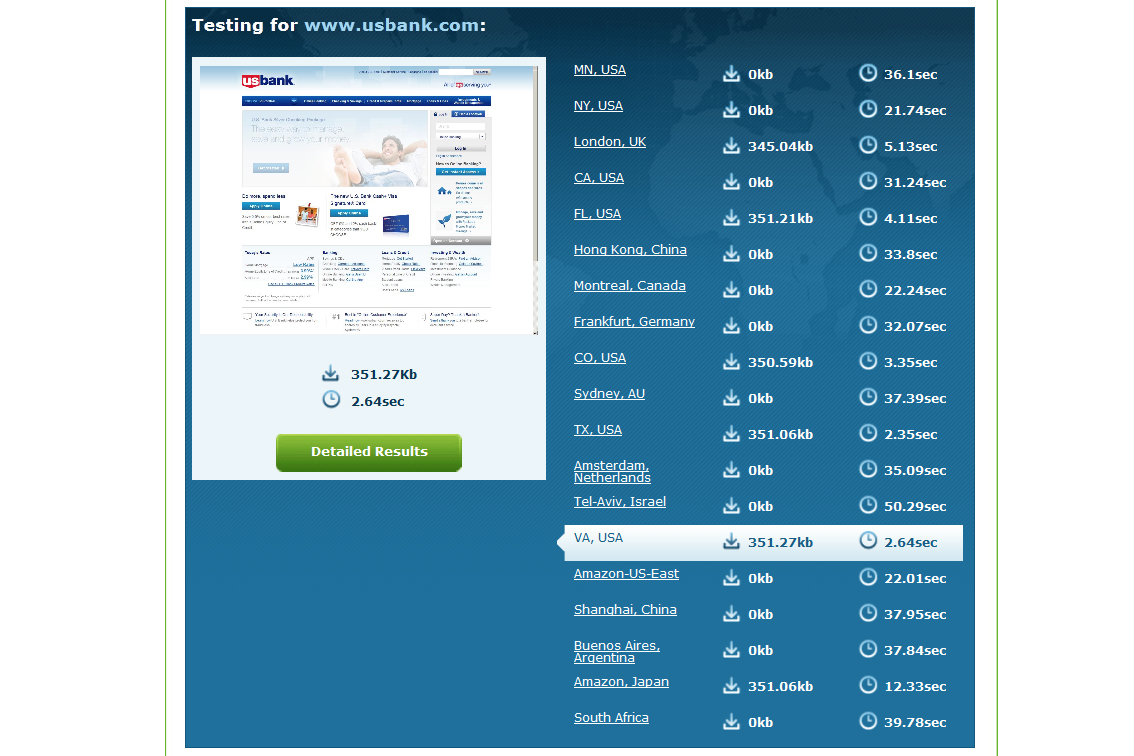Viewport: 1134px width, 756px height.
Task: Click the www.usbank.com title link
Action: click(391, 25)
